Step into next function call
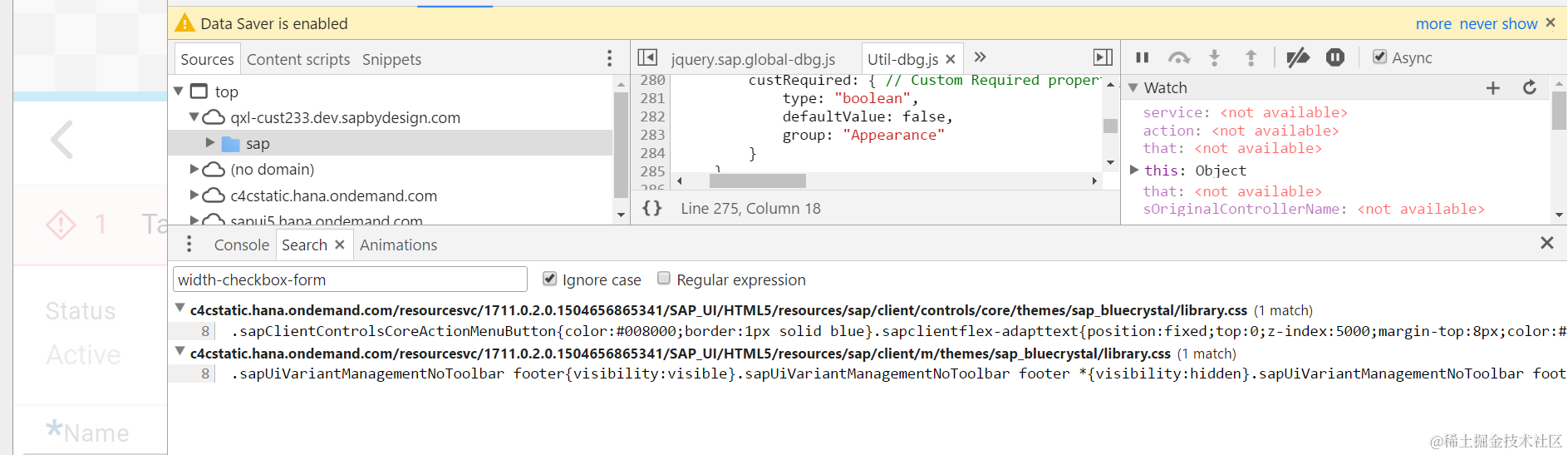This screenshot has height=455, width=1568. [x=1214, y=57]
